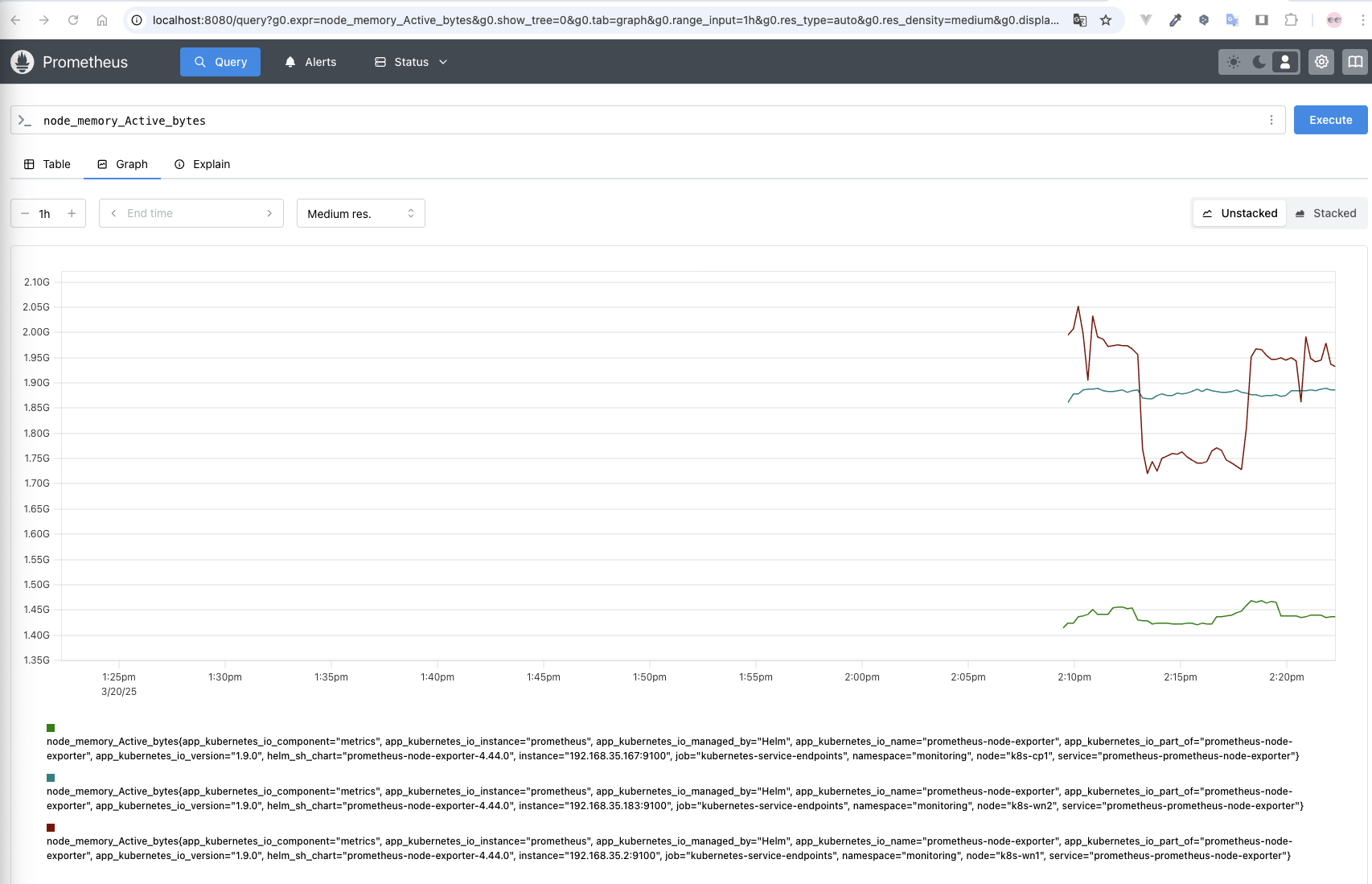Viewport: 1372px width, 884px height.
Task: Open the extensions puzzle icon
Action: [1291, 20]
